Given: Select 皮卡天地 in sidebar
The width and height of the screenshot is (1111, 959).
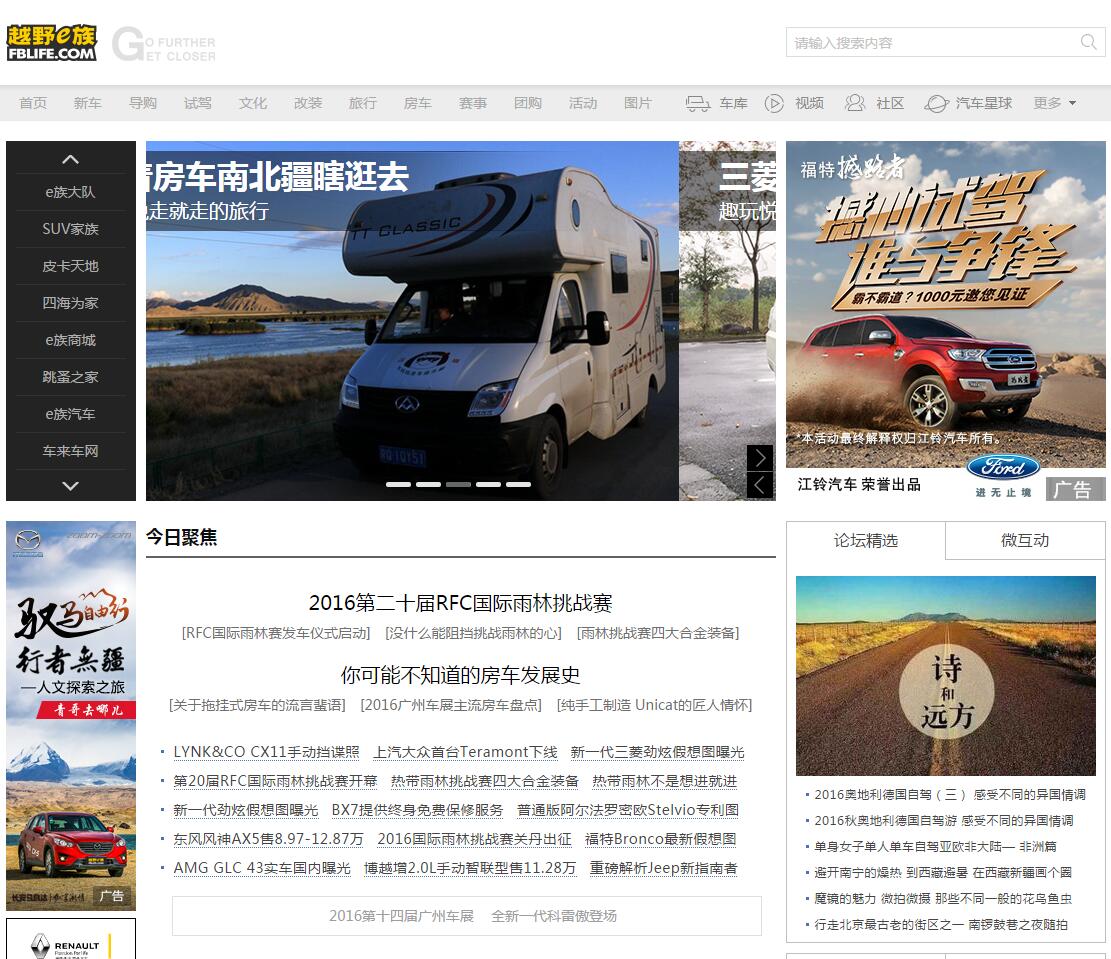Looking at the screenshot, I should click(x=70, y=267).
